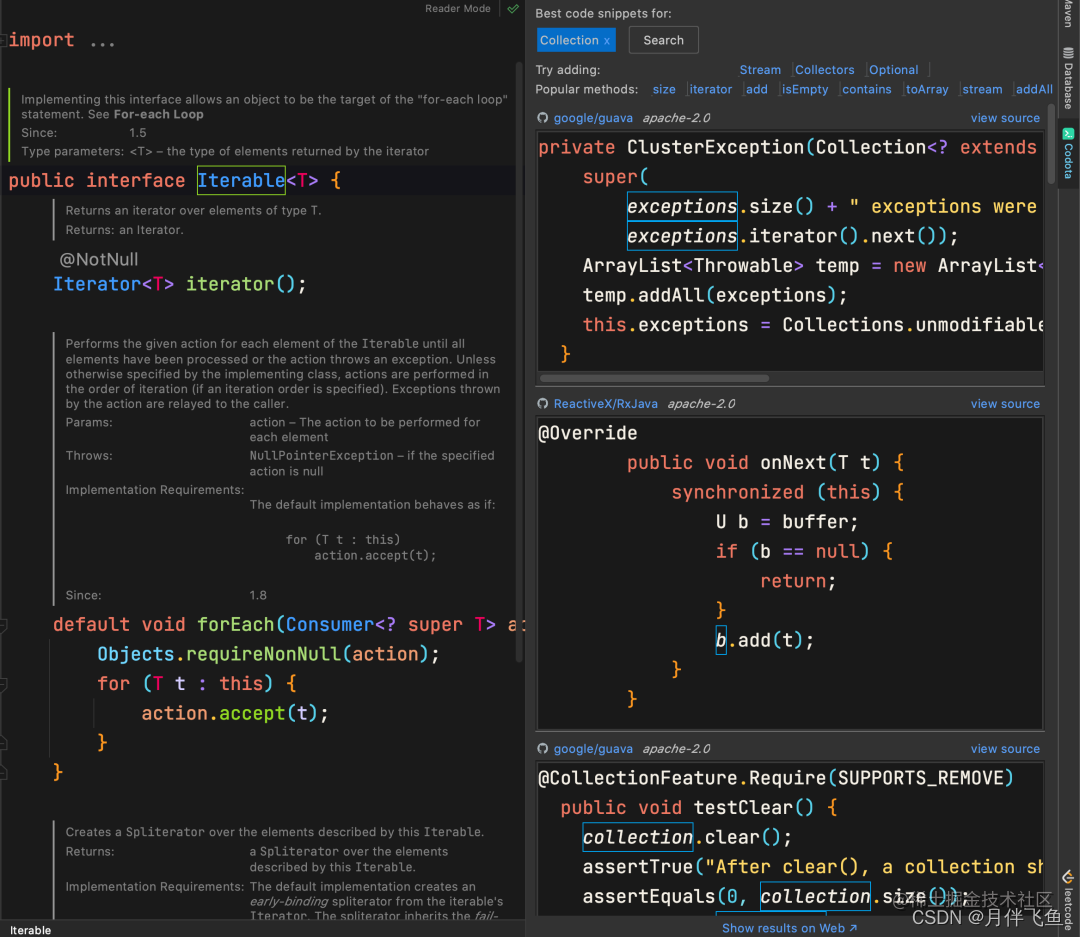This screenshot has height=937, width=1080.
Task: Select the iterator popular method link
Action: click(710, 90)
